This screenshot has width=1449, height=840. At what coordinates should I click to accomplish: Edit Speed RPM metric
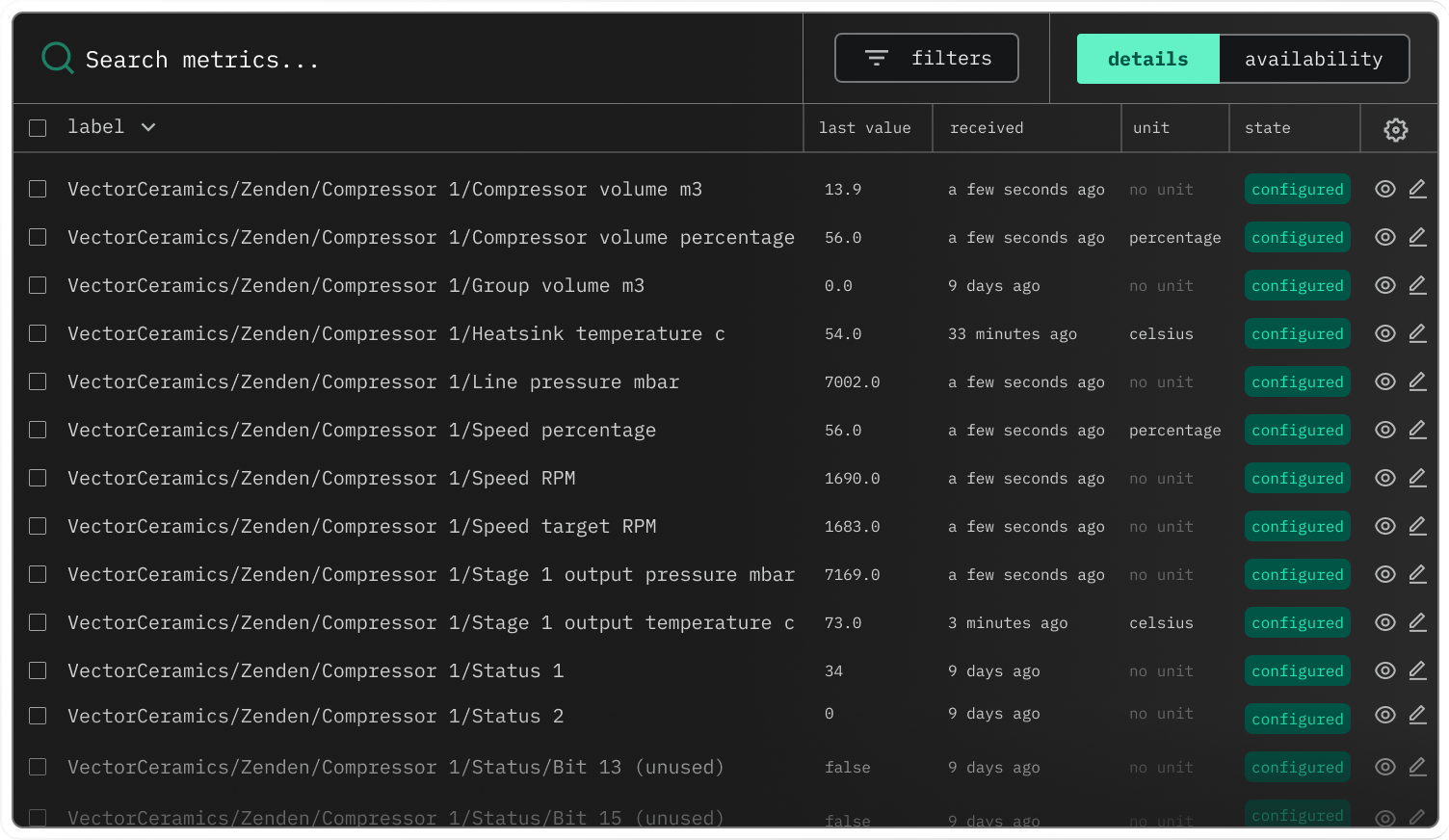(x=1417, y=478)
